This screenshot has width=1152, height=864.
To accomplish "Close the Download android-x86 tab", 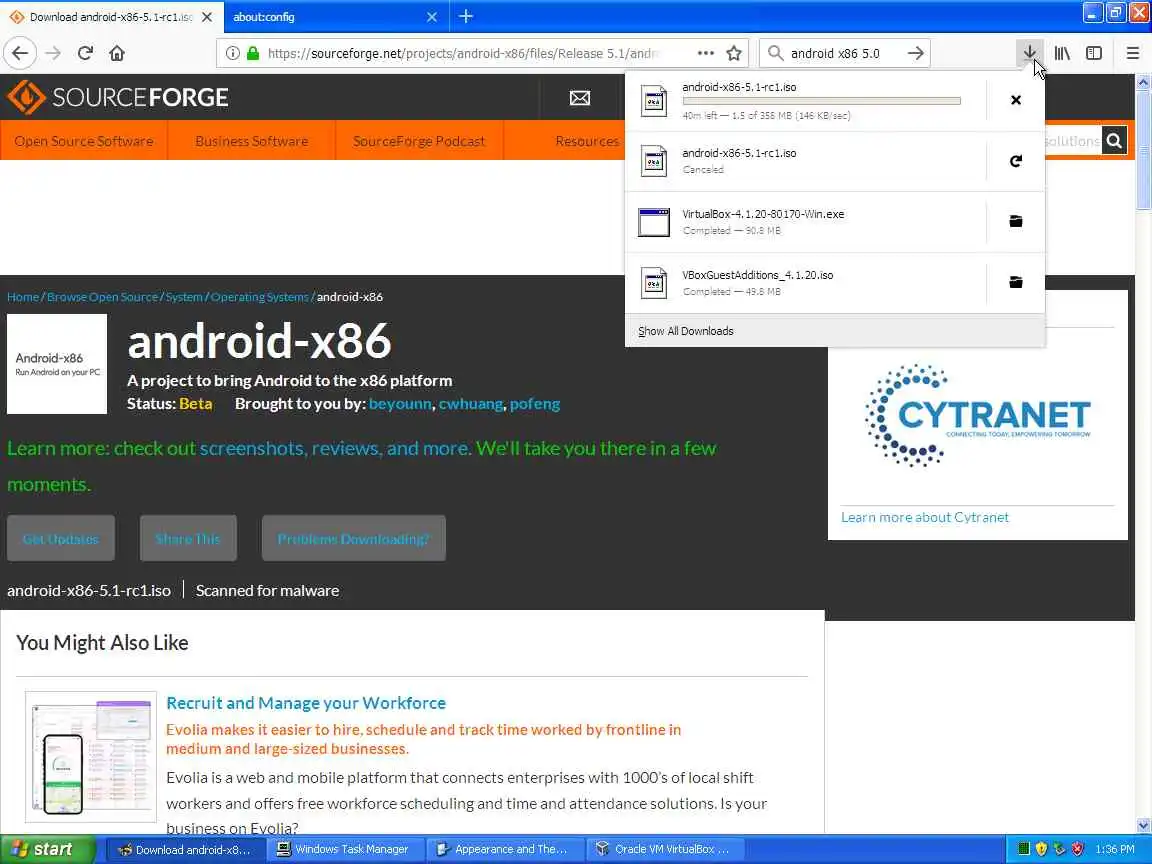I will click(x=207, y=16).
